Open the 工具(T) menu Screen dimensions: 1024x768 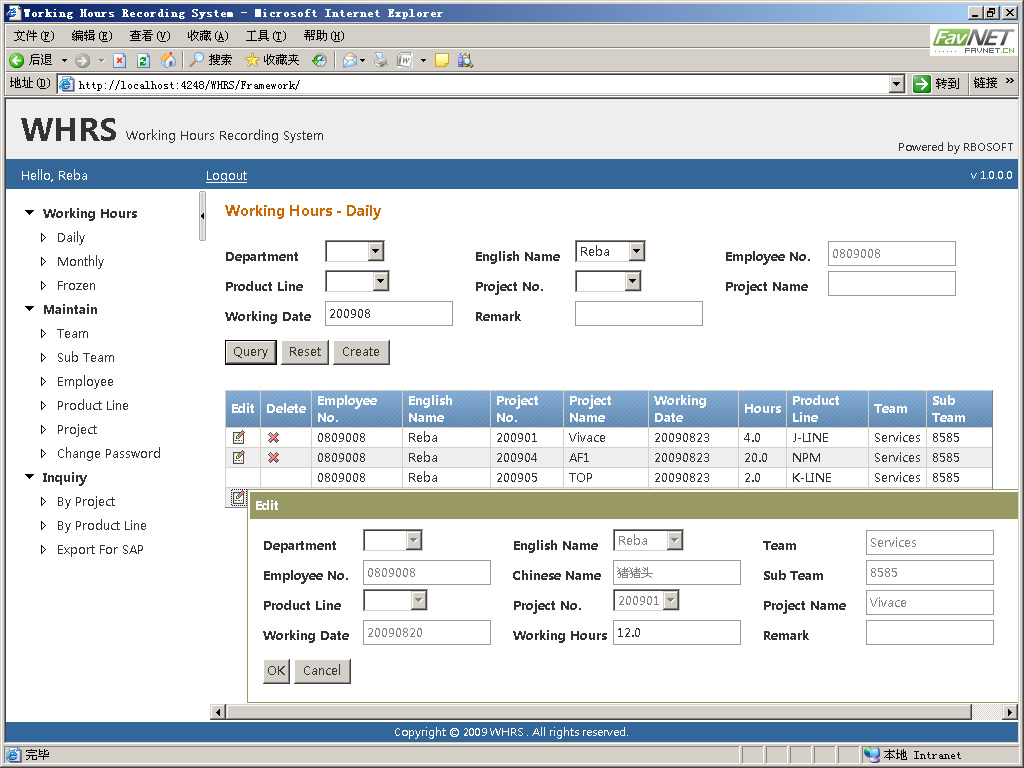266,36
